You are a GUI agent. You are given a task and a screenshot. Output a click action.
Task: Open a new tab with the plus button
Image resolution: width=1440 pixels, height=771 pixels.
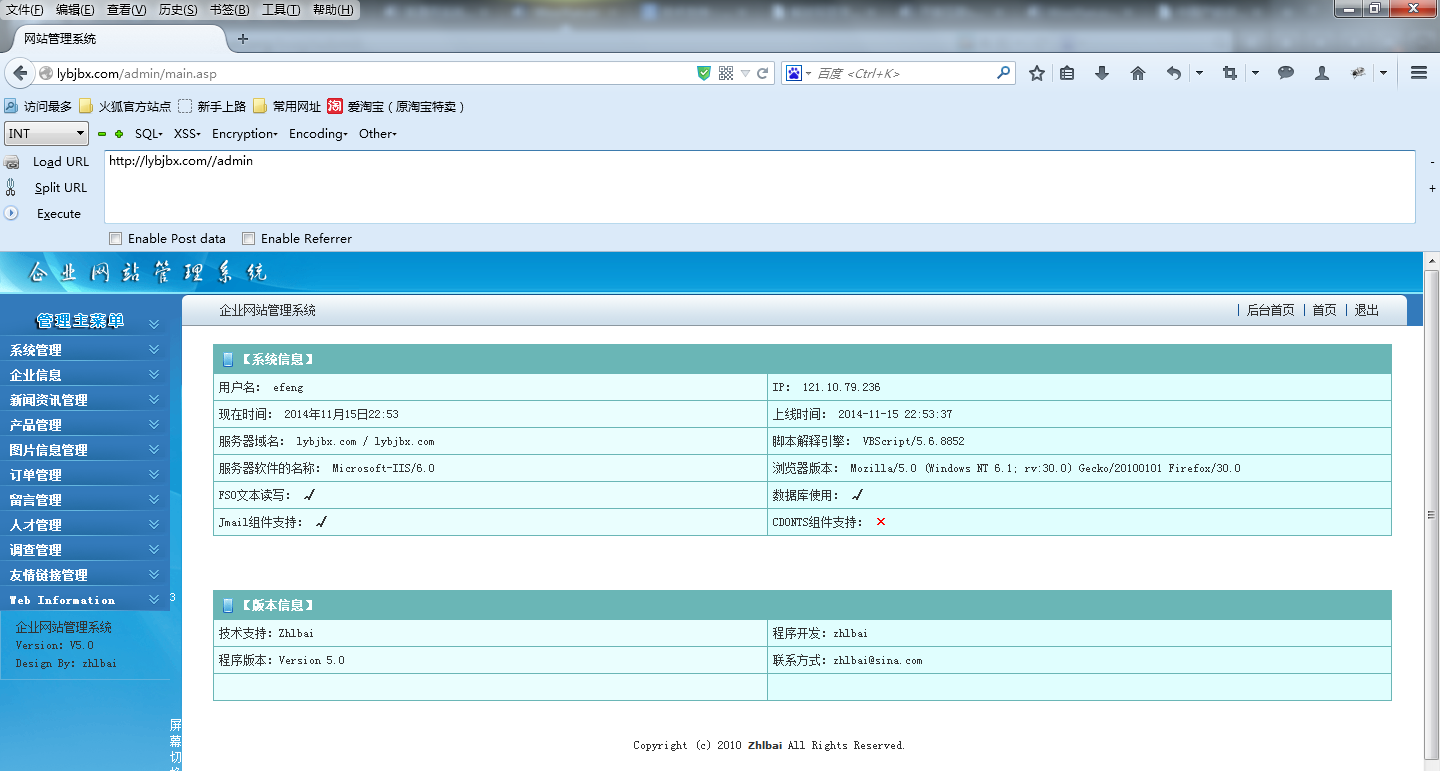pos(242,39)
